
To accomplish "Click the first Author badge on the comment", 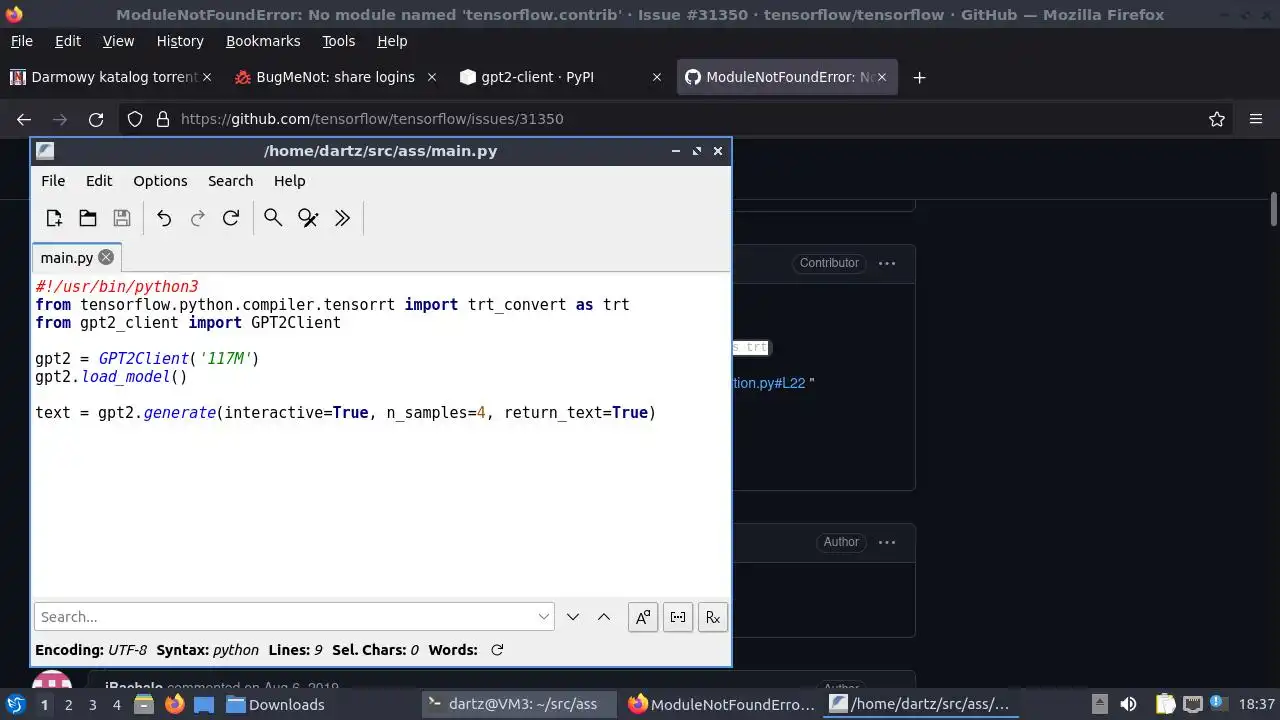I will [841, 542].
